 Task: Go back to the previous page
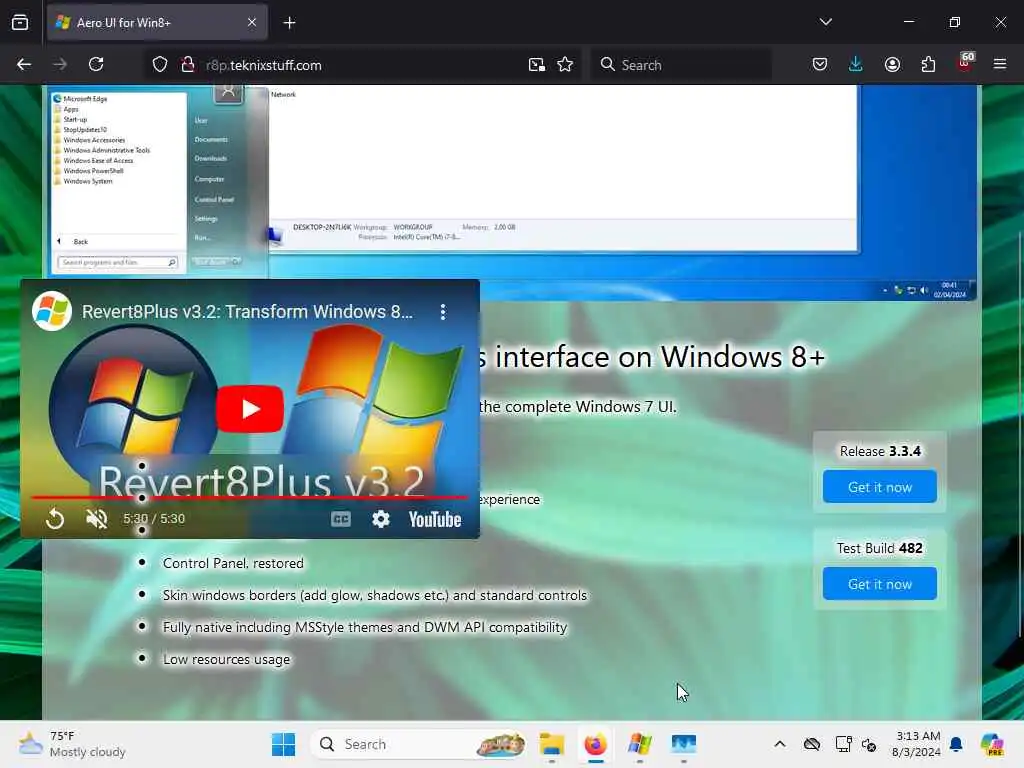click(24, 64)
